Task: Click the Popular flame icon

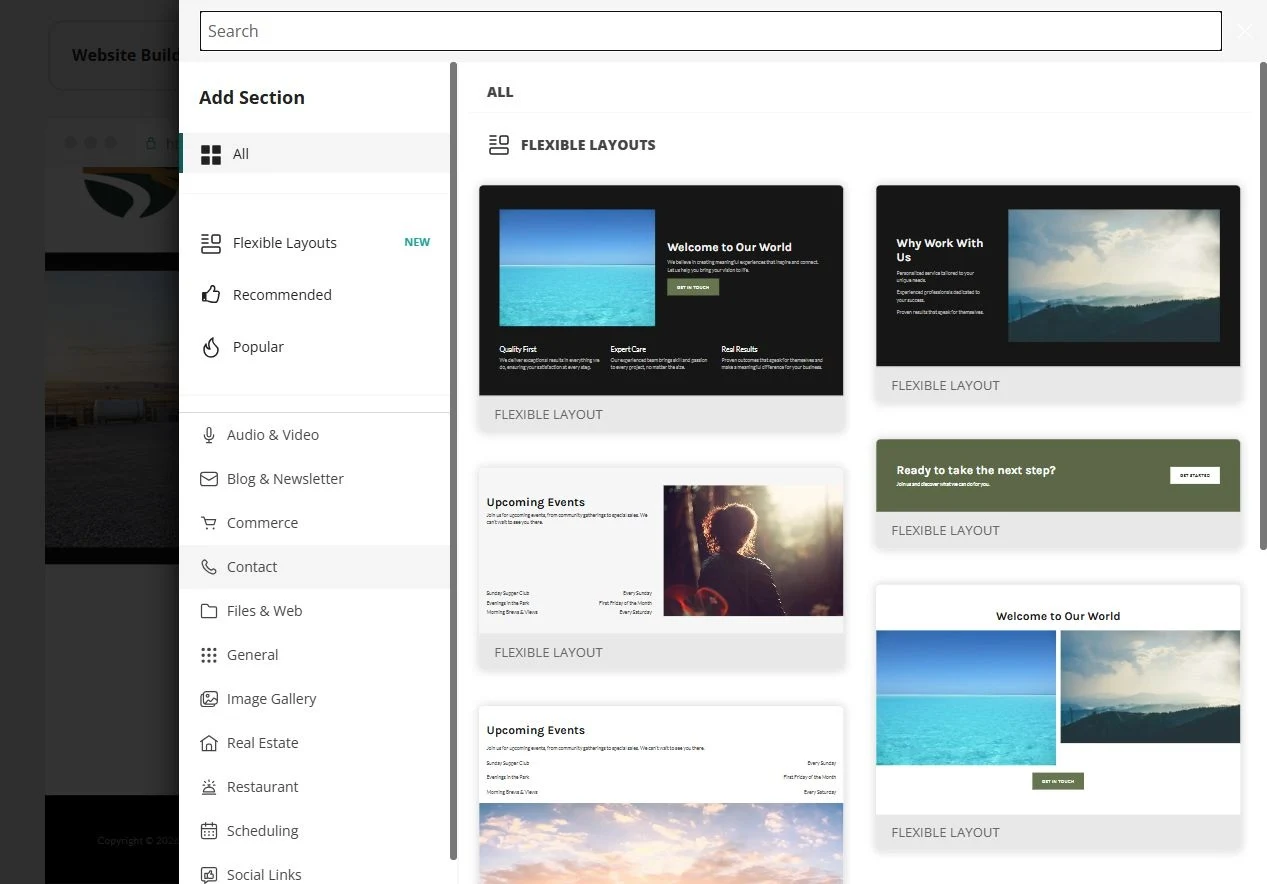Action: 210,347
